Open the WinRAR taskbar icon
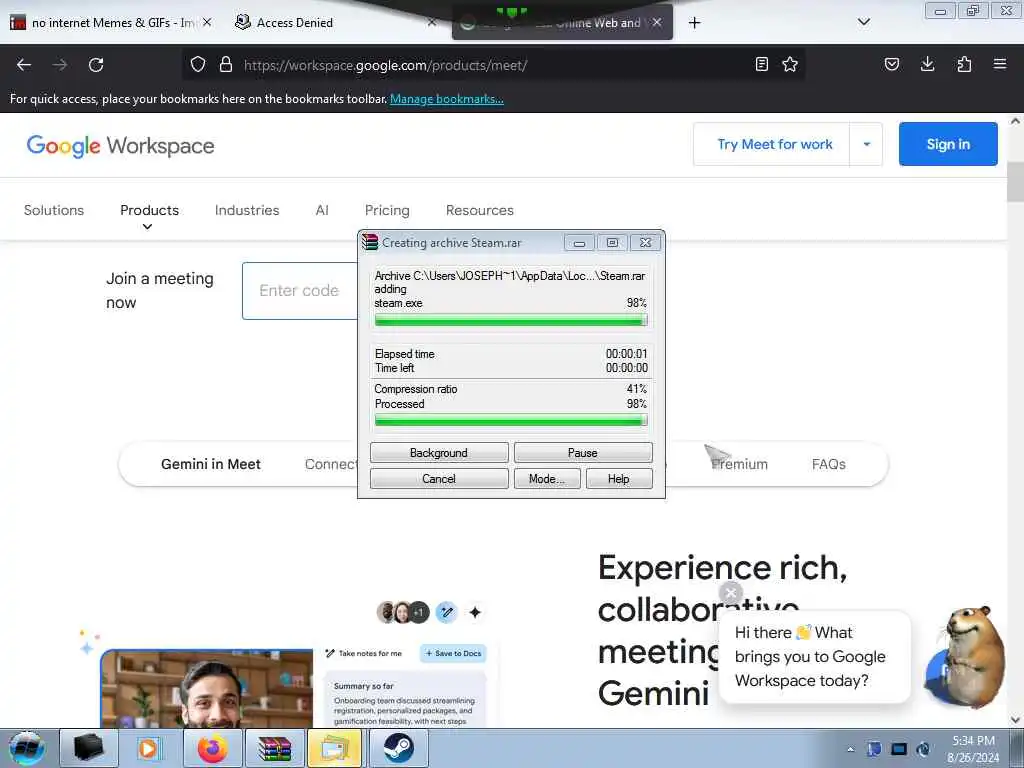The width and height of the screenshot is (1024, 768). [274, 748]
